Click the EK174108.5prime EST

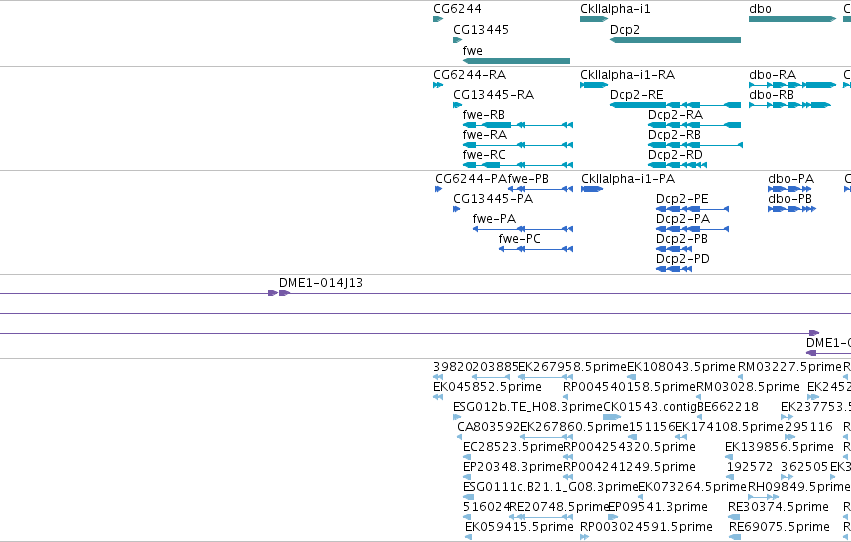pos(681,437)
